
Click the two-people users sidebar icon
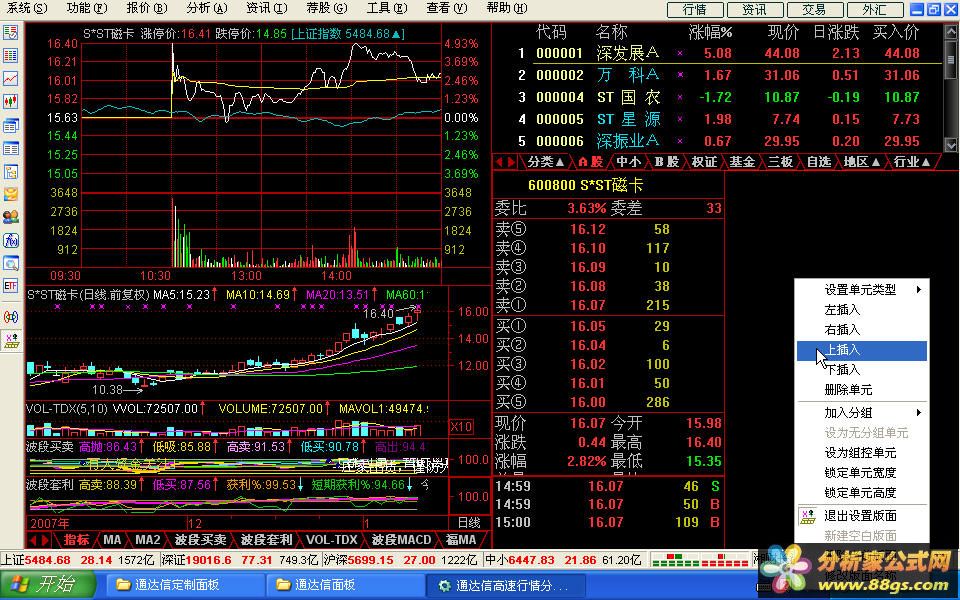coord(10,217)
